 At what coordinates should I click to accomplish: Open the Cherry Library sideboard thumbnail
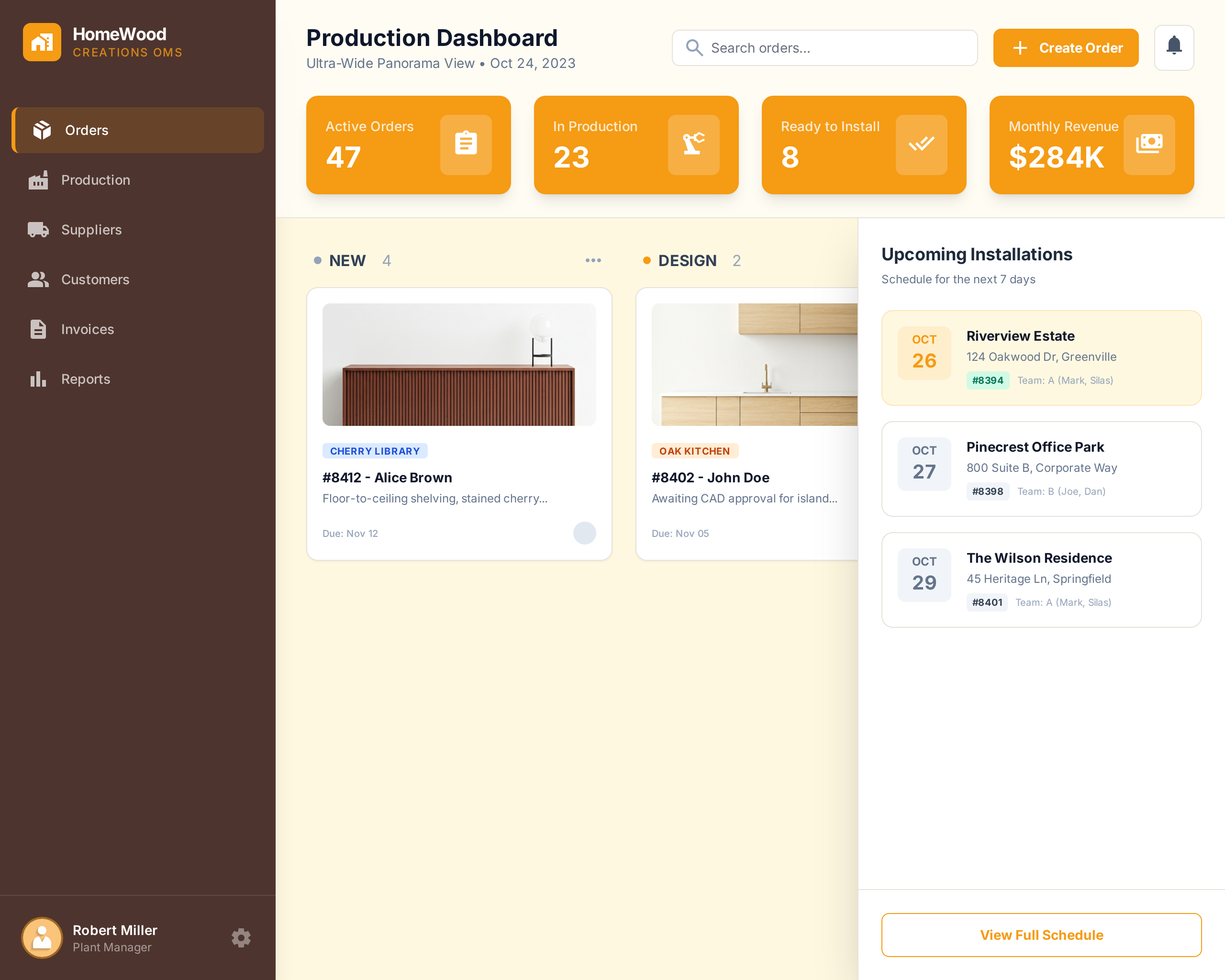459,364
